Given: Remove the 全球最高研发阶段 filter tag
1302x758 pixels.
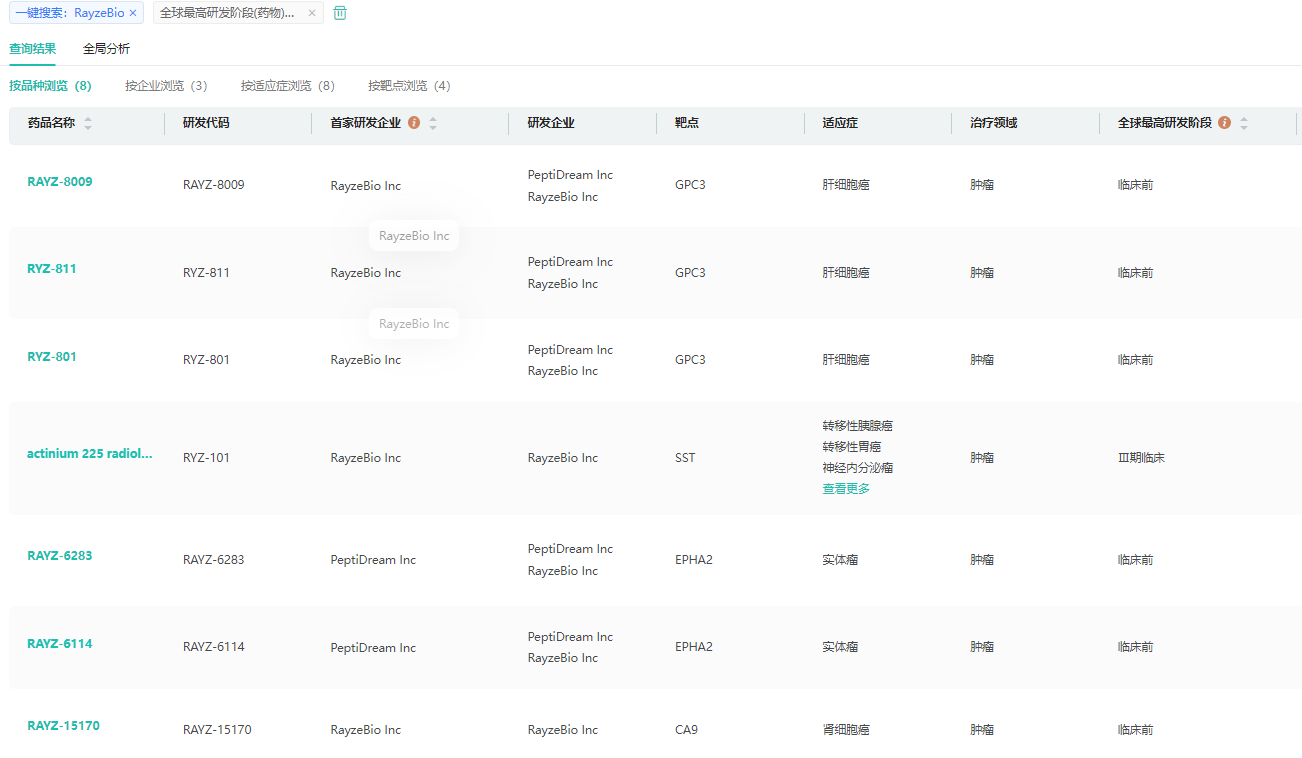Looking at the screenshot, I should [x=311, y=13].
